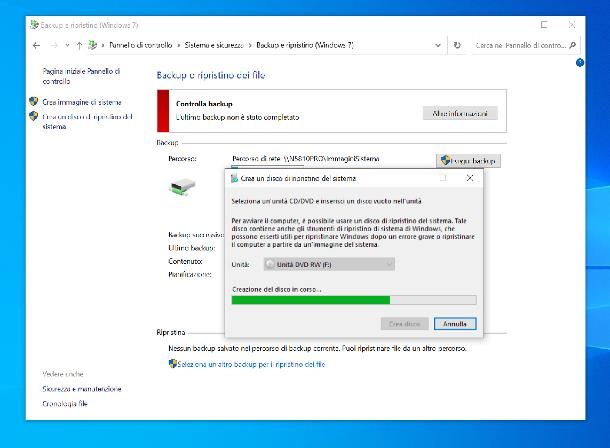
Task: Open 'Pagina iniziale Pannello di controllo' link
Action: pyautogui.click(x=81, y=76)
